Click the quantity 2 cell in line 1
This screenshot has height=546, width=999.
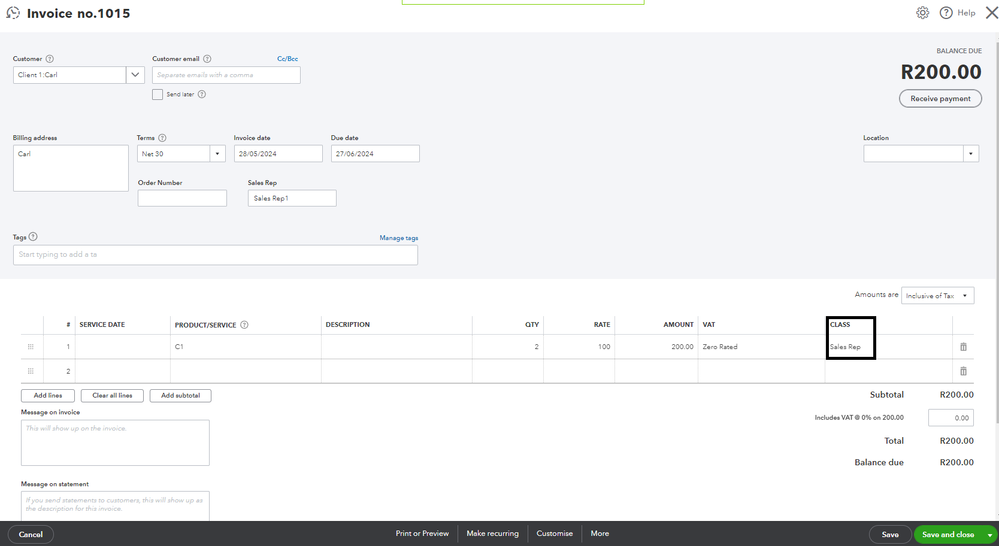coord(508,347)
